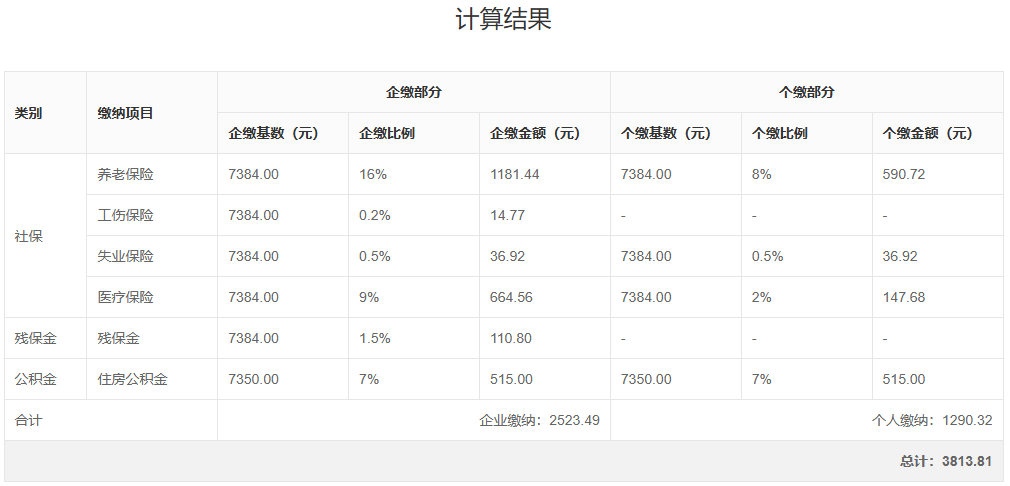The image size is (1010, 486).
Task: Click 养老保险 企缴基数 7384.00
Action: [253, 174]
